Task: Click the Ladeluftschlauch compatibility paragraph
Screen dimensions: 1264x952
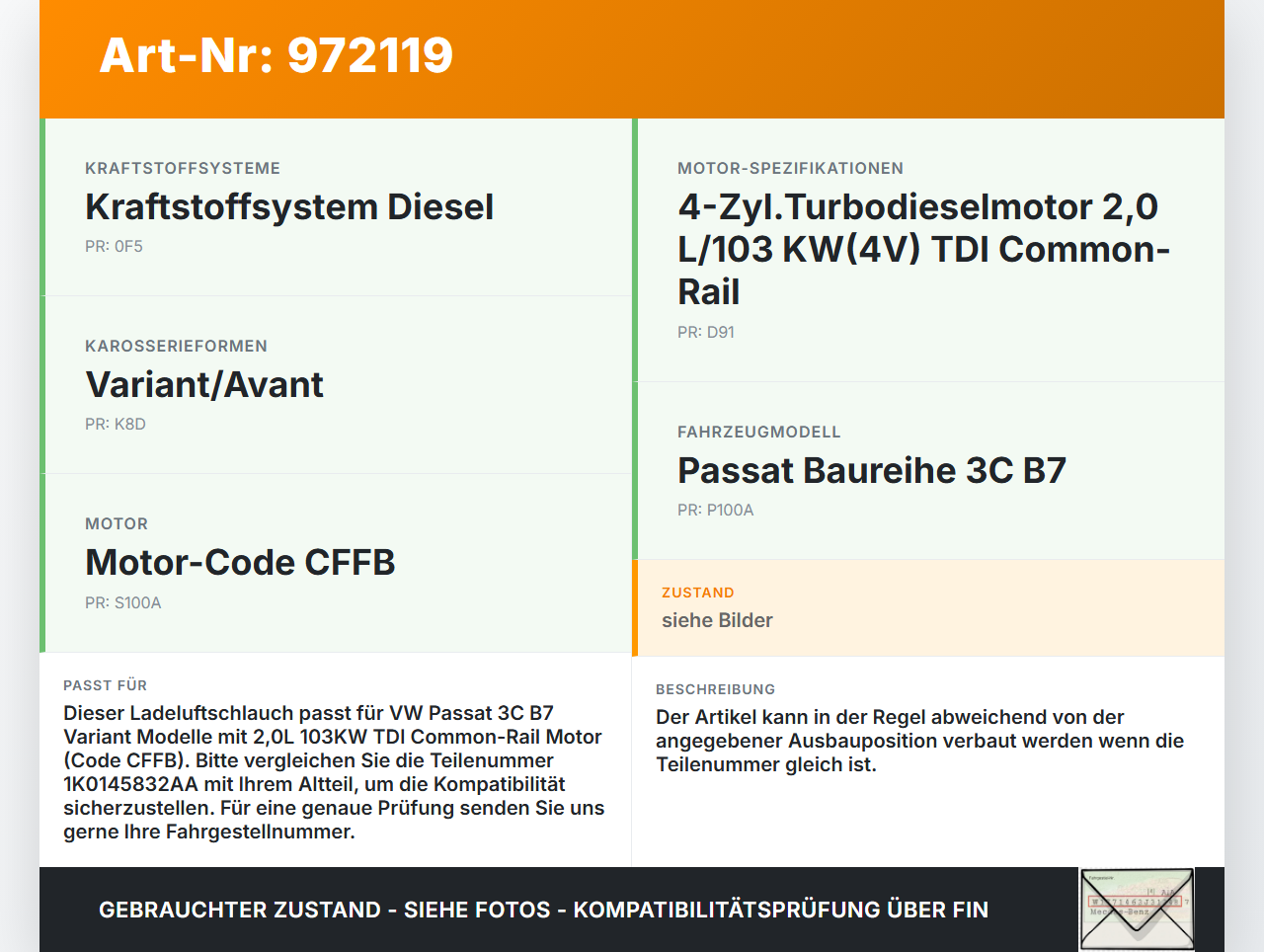Action: click(334, 772)
